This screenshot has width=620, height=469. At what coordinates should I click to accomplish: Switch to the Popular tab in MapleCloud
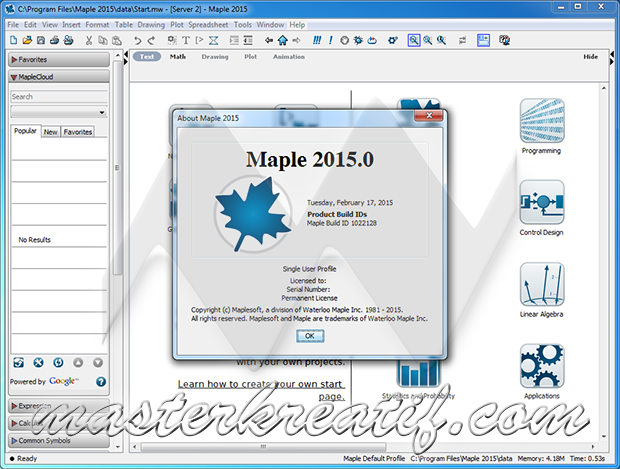[x=25, y=131]
